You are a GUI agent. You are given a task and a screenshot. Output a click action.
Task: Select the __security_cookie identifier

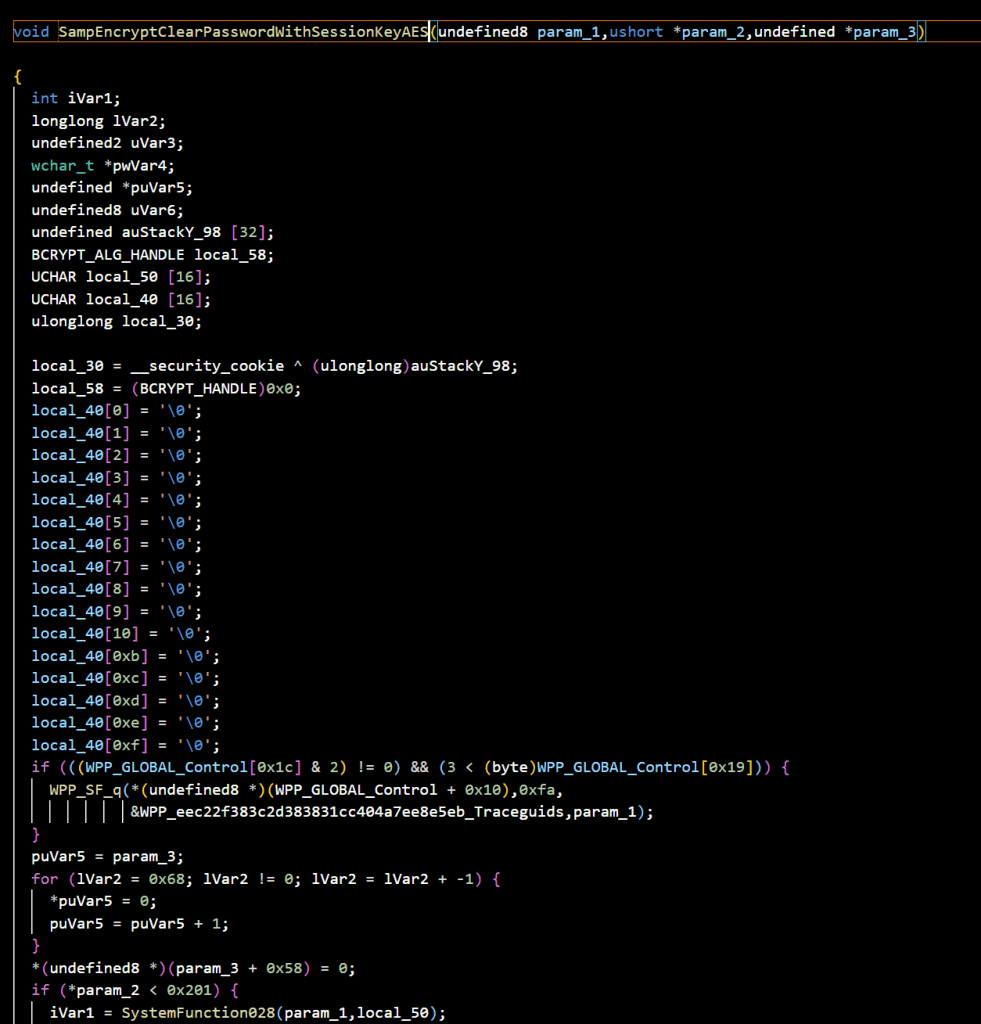pos(175,366)
